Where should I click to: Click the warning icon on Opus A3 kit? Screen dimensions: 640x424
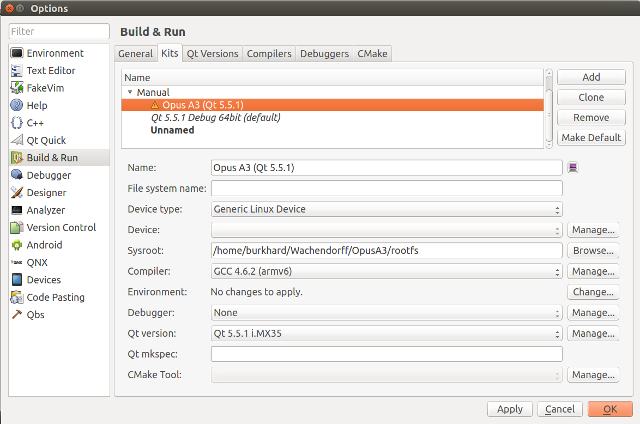point(155,105)
